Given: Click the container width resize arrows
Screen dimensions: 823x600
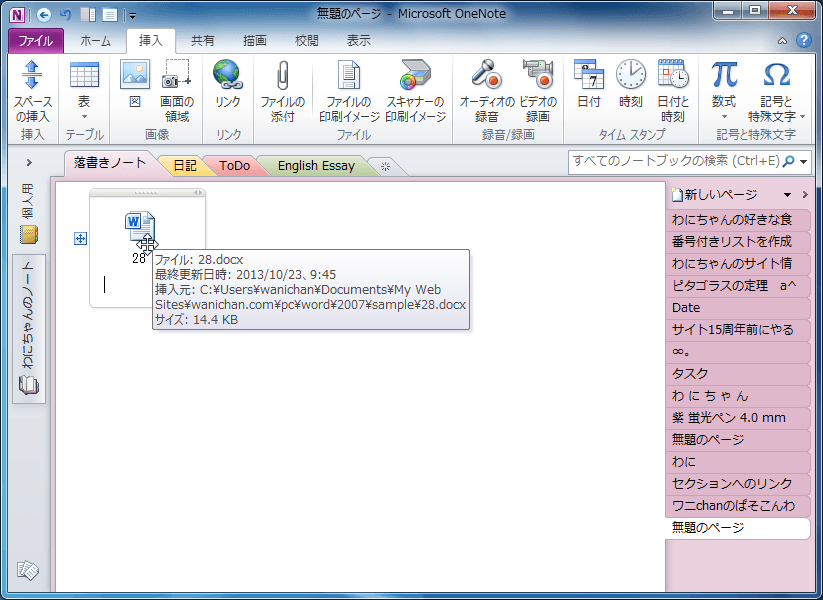Looking at the screenshot, I should click(x=198, y=193).
